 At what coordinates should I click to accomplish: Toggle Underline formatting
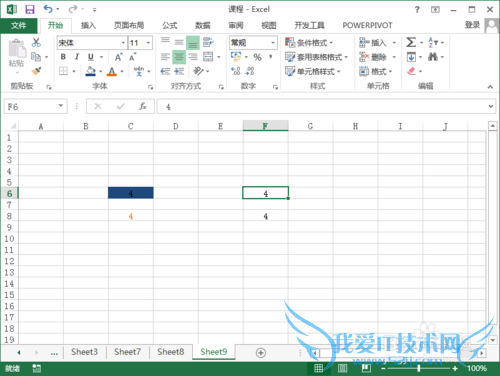(91, 57)
